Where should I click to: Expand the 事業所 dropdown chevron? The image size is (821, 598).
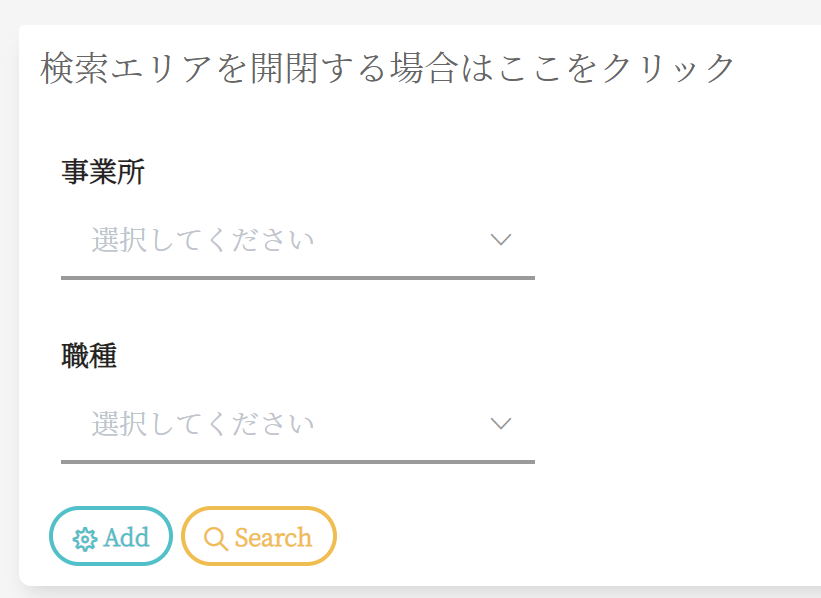tap(501, 240)
